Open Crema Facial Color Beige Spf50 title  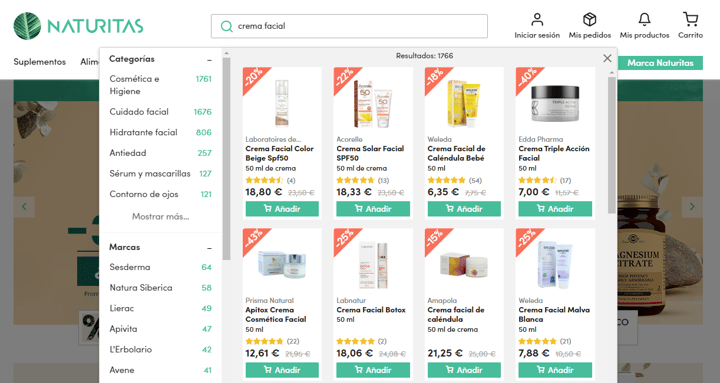(x=279, y=153)
